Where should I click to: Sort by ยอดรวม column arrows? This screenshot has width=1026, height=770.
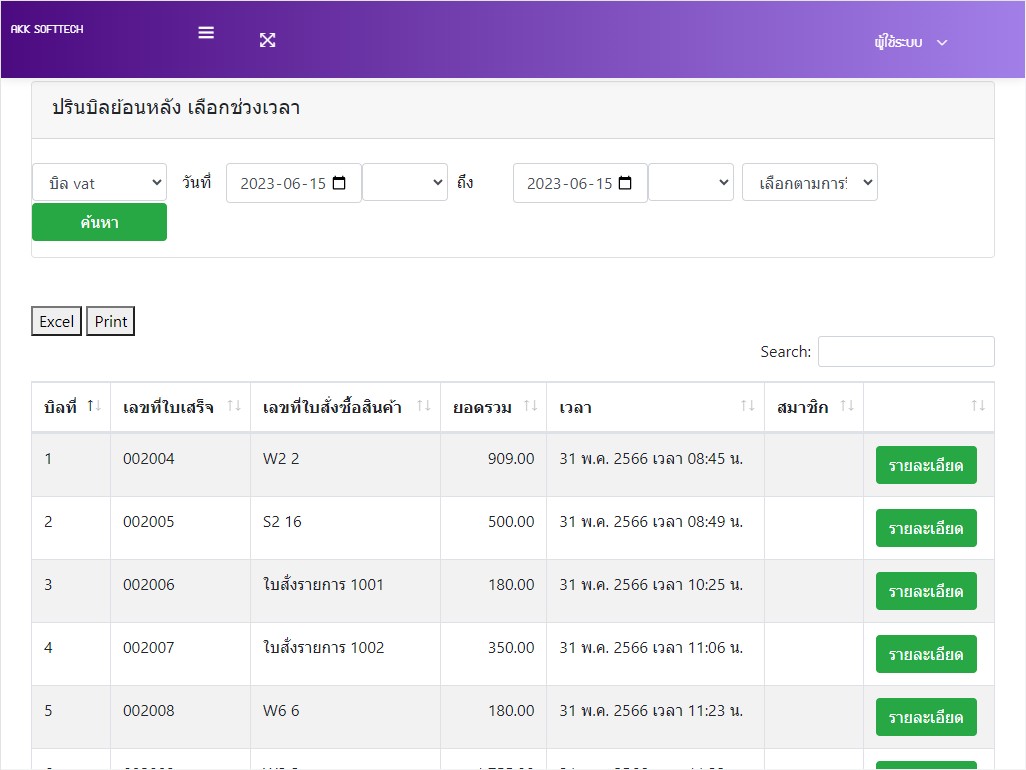[x=530, y=406]
